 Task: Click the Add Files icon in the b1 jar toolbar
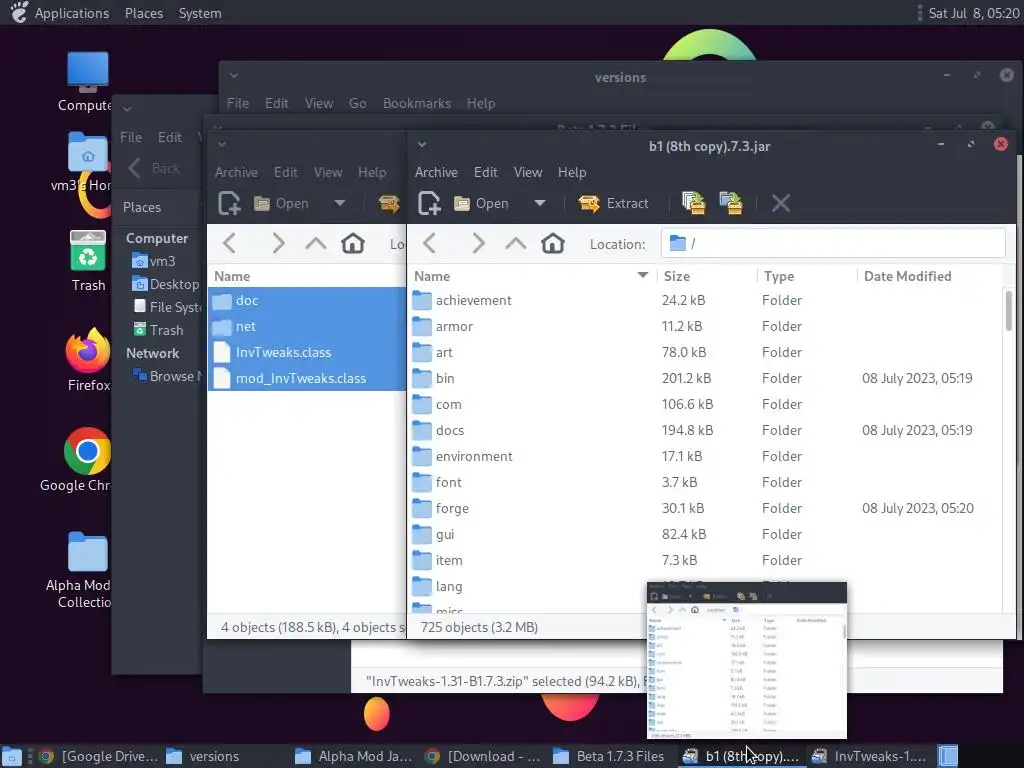[x=694, y=203]
